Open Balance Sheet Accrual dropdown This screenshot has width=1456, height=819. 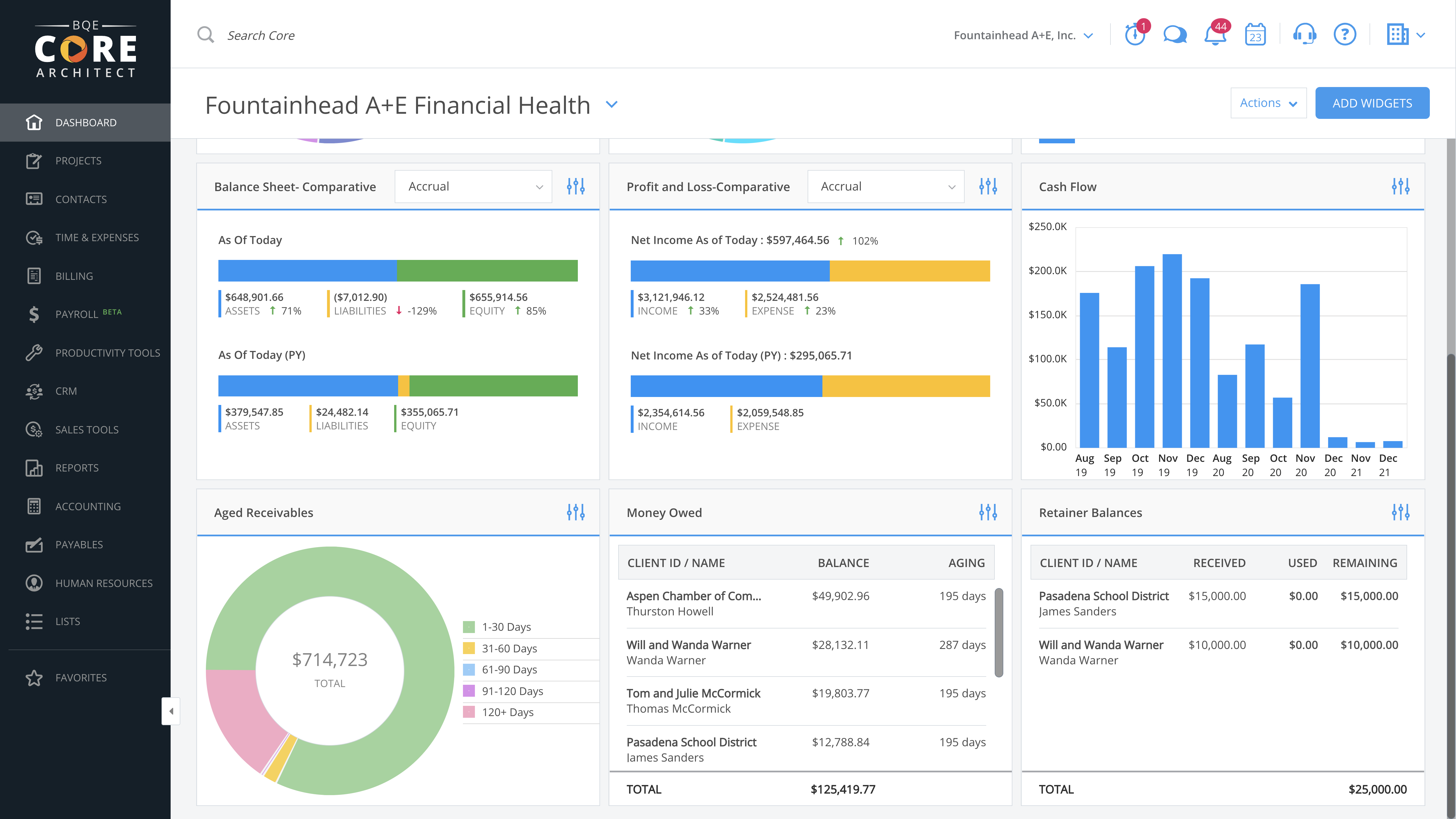pos(474,187)
